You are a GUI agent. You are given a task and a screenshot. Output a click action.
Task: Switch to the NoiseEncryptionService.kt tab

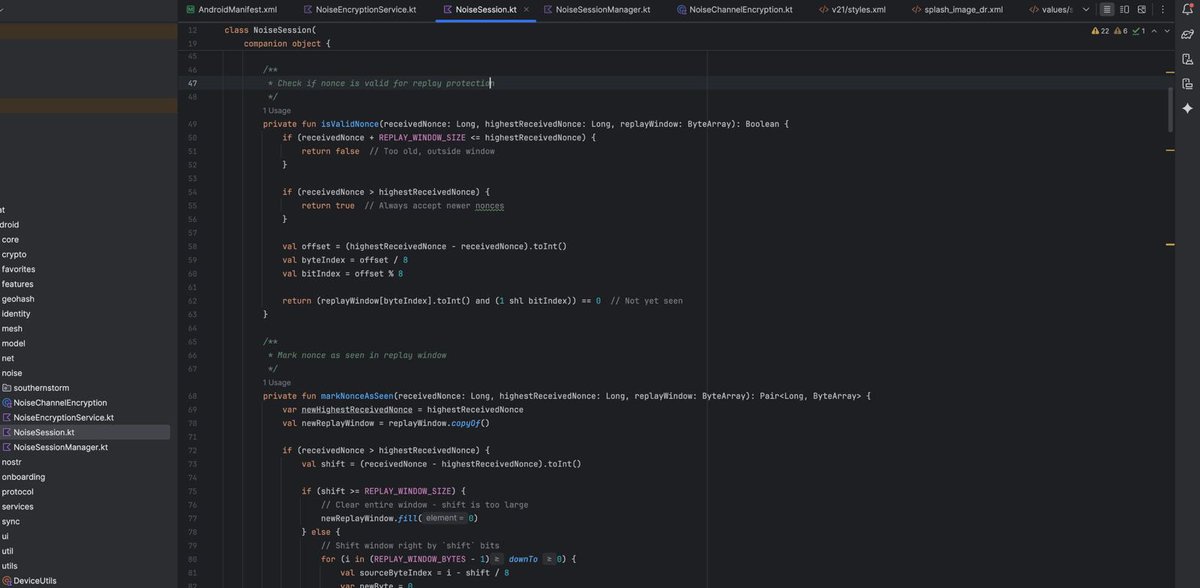point(360,9)
